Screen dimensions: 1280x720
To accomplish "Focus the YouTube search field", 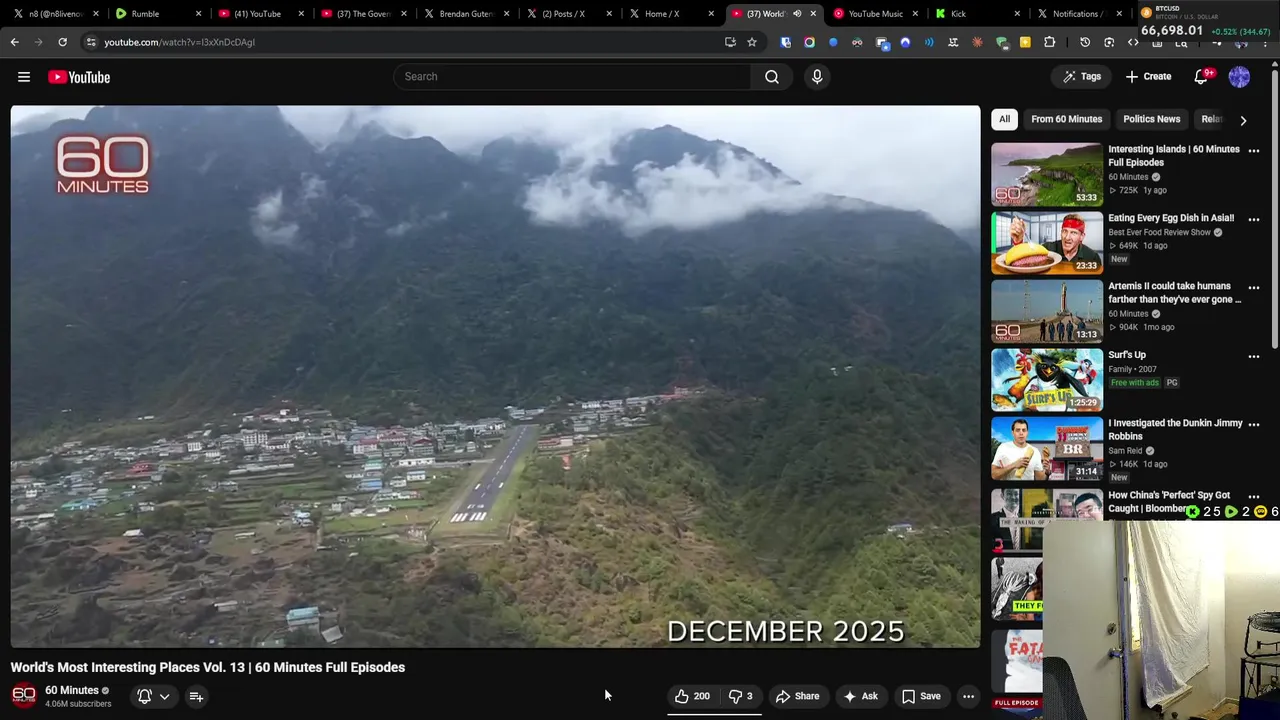I will click(572, 77).
